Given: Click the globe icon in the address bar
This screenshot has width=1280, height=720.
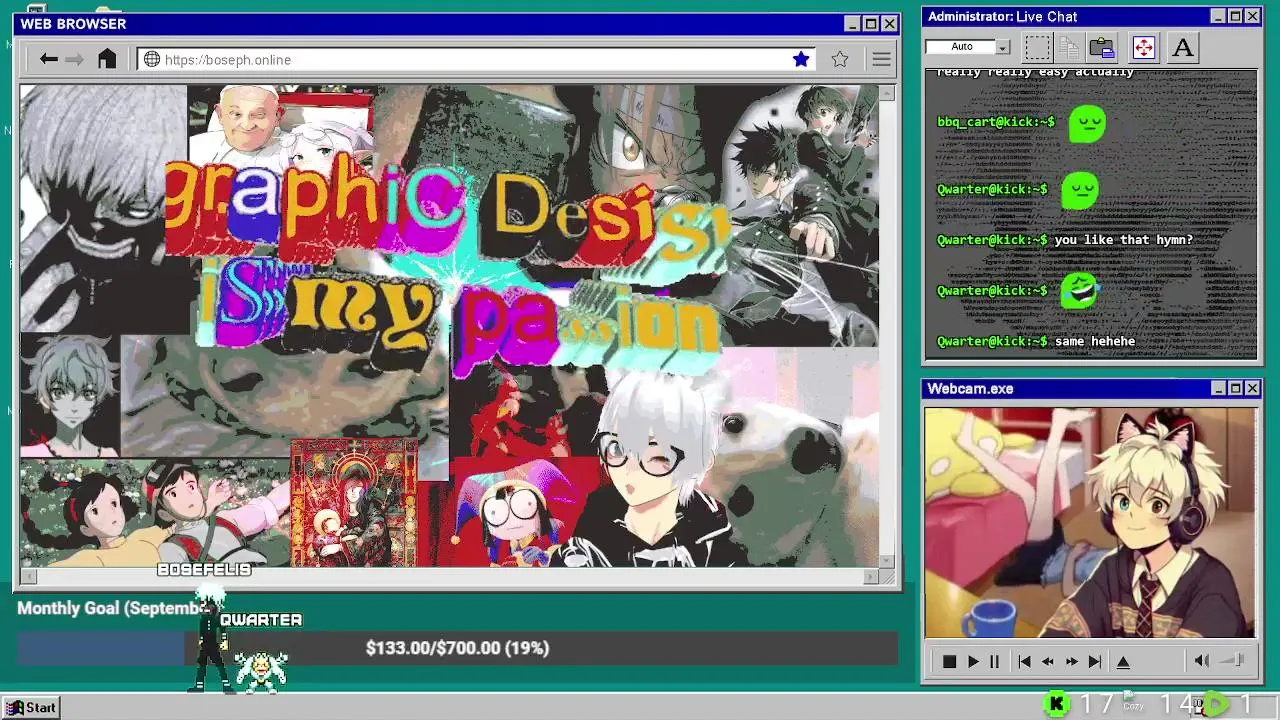Looking at the screenshot, I should tap(152, 60).
